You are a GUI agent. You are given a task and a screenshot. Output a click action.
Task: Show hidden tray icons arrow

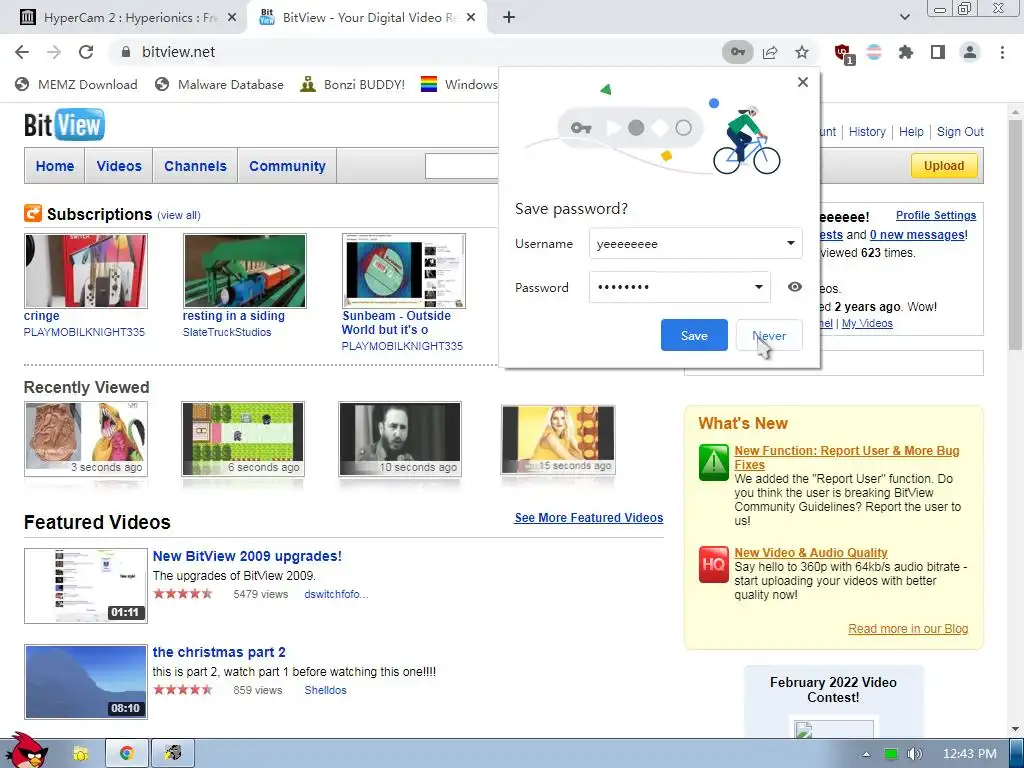coord(866,754)
